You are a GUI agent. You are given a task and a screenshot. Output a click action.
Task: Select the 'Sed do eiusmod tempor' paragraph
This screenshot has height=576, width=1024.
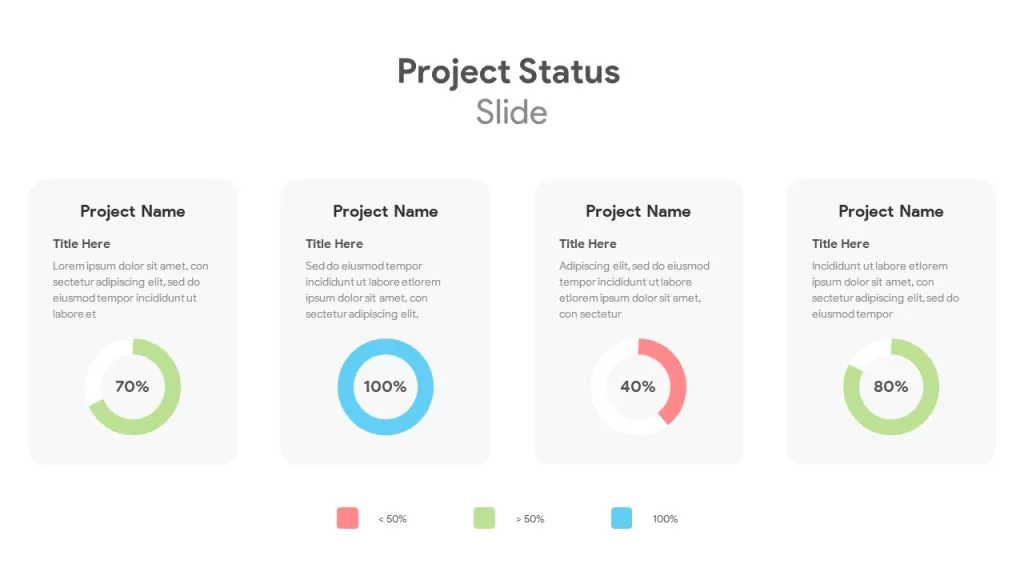373,290
